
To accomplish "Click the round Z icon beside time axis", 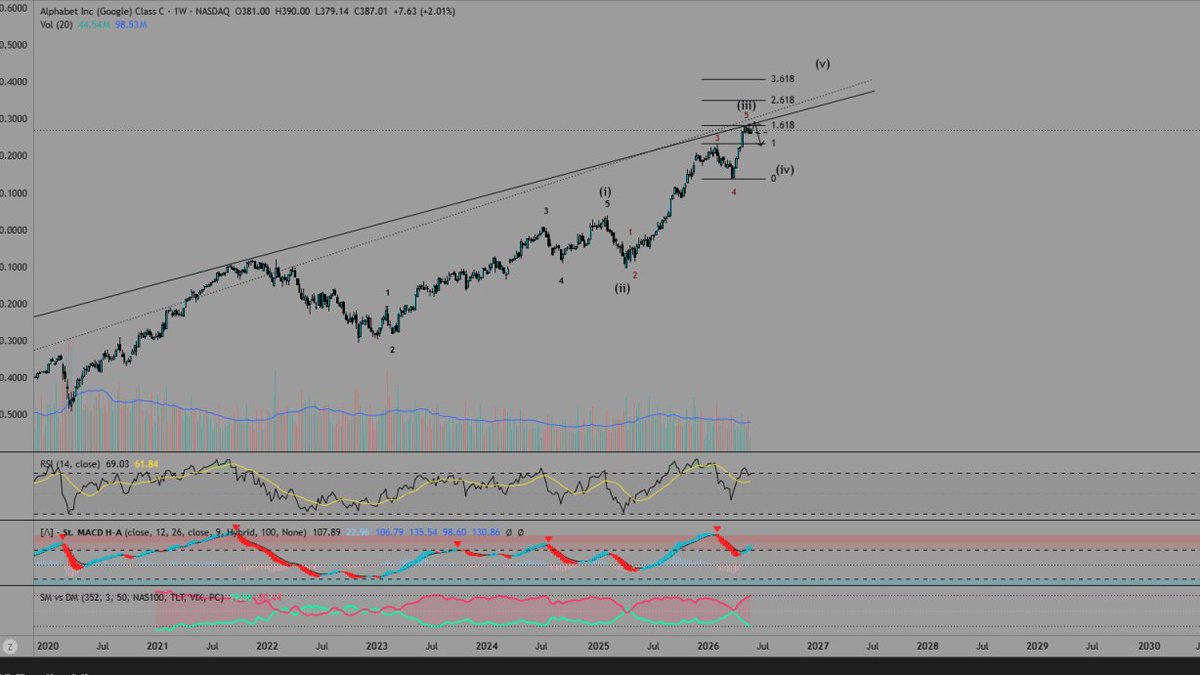I will coord(10,646).
